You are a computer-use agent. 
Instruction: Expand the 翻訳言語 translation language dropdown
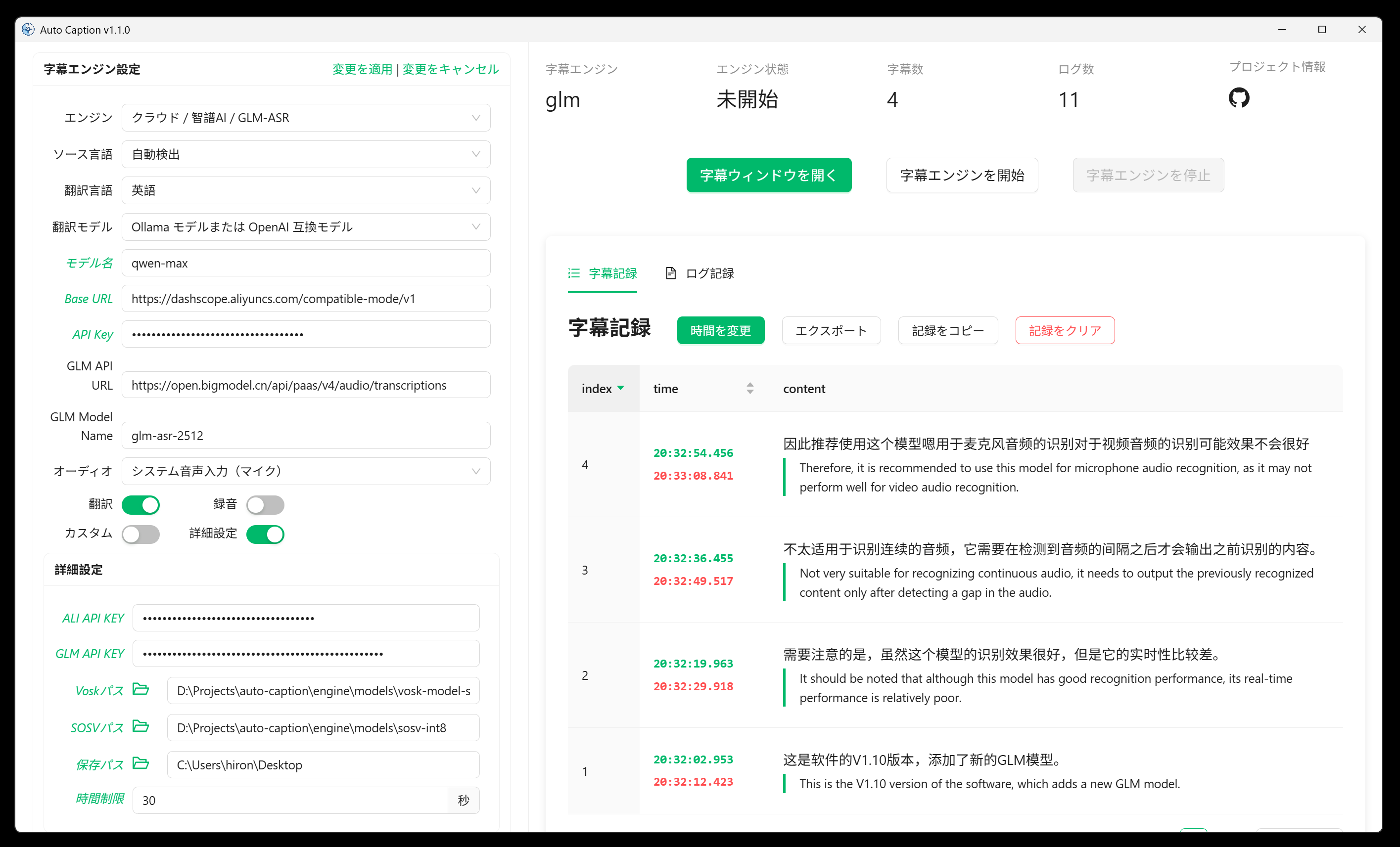point(306,190)
